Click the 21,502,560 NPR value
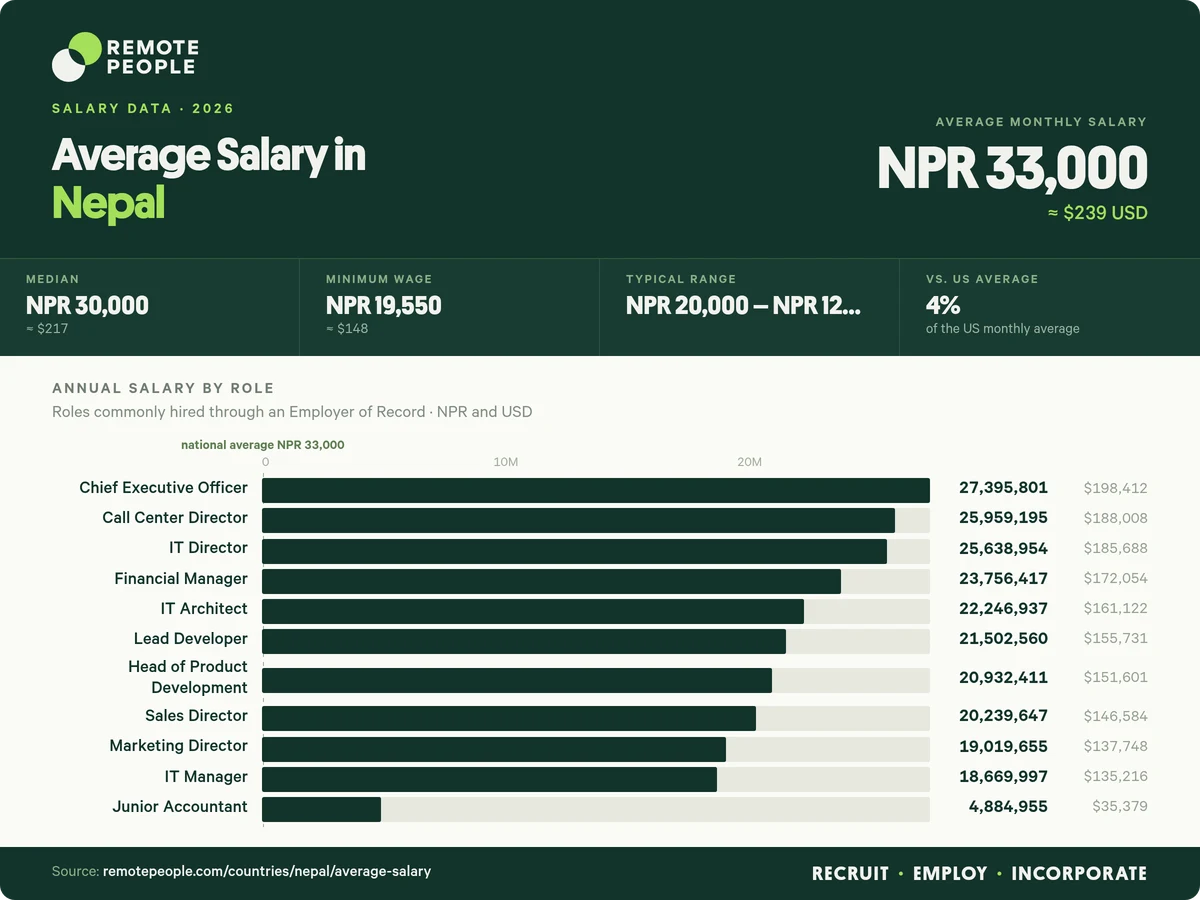The height and width of the screenshot is (900, 1200). tap(1003, 638)
